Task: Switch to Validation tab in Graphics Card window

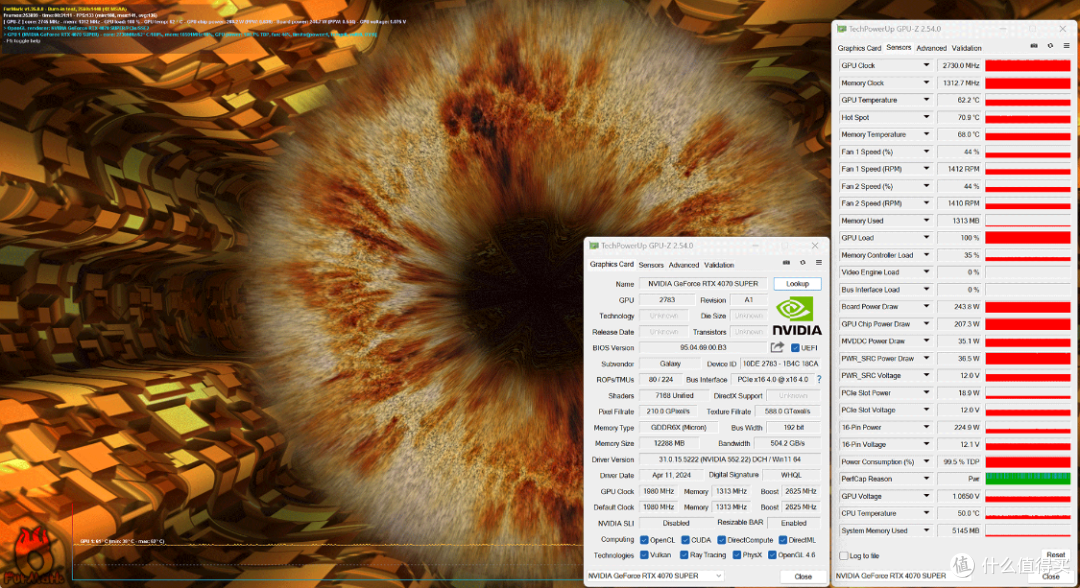Action: pos(718,265)
